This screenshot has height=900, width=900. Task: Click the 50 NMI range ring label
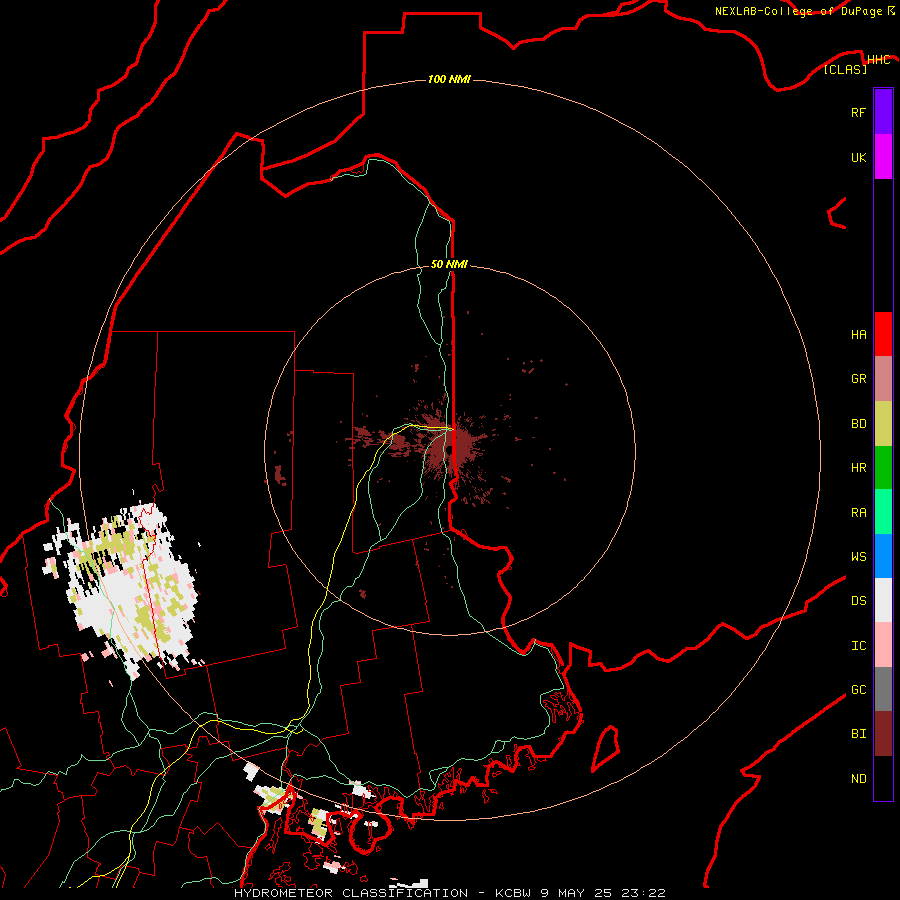coord(449,264)
